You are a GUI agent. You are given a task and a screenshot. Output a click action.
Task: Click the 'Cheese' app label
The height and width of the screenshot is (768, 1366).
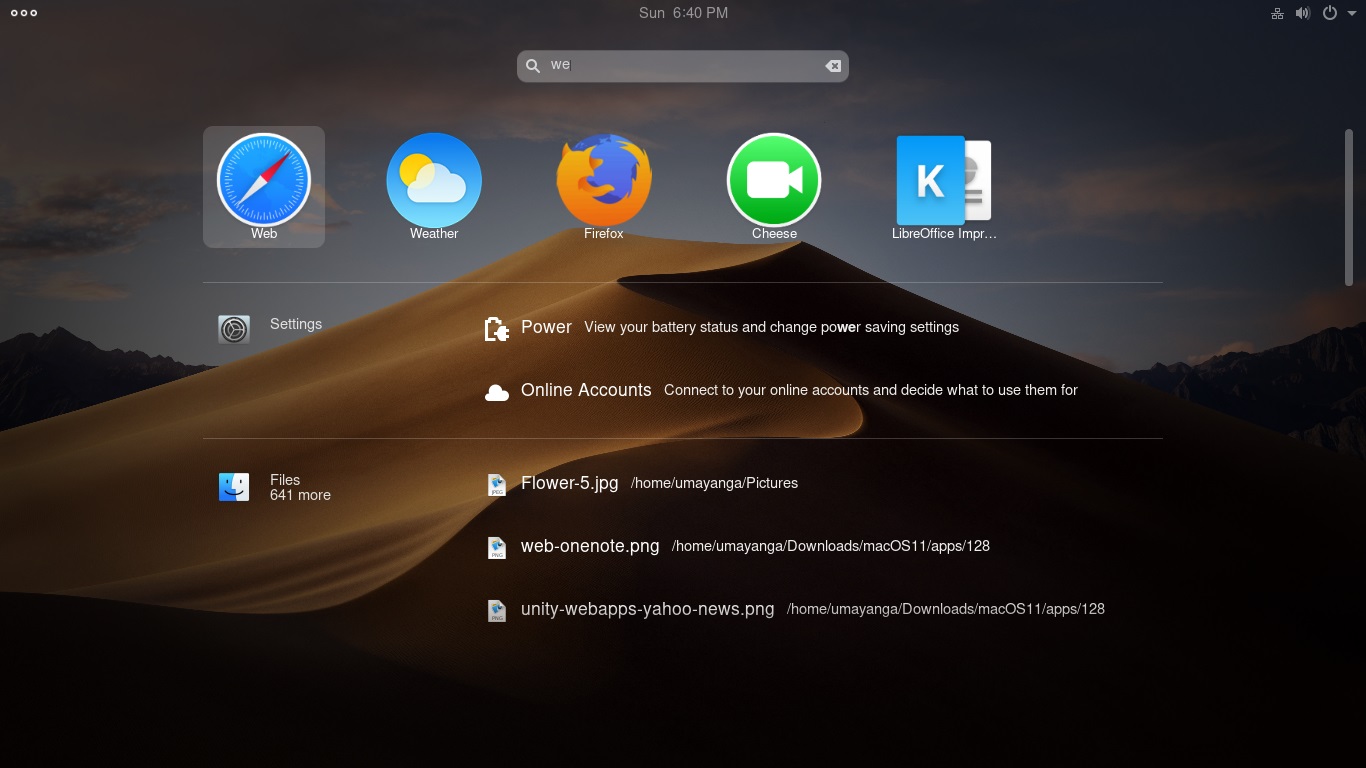[x=774, y=233]
